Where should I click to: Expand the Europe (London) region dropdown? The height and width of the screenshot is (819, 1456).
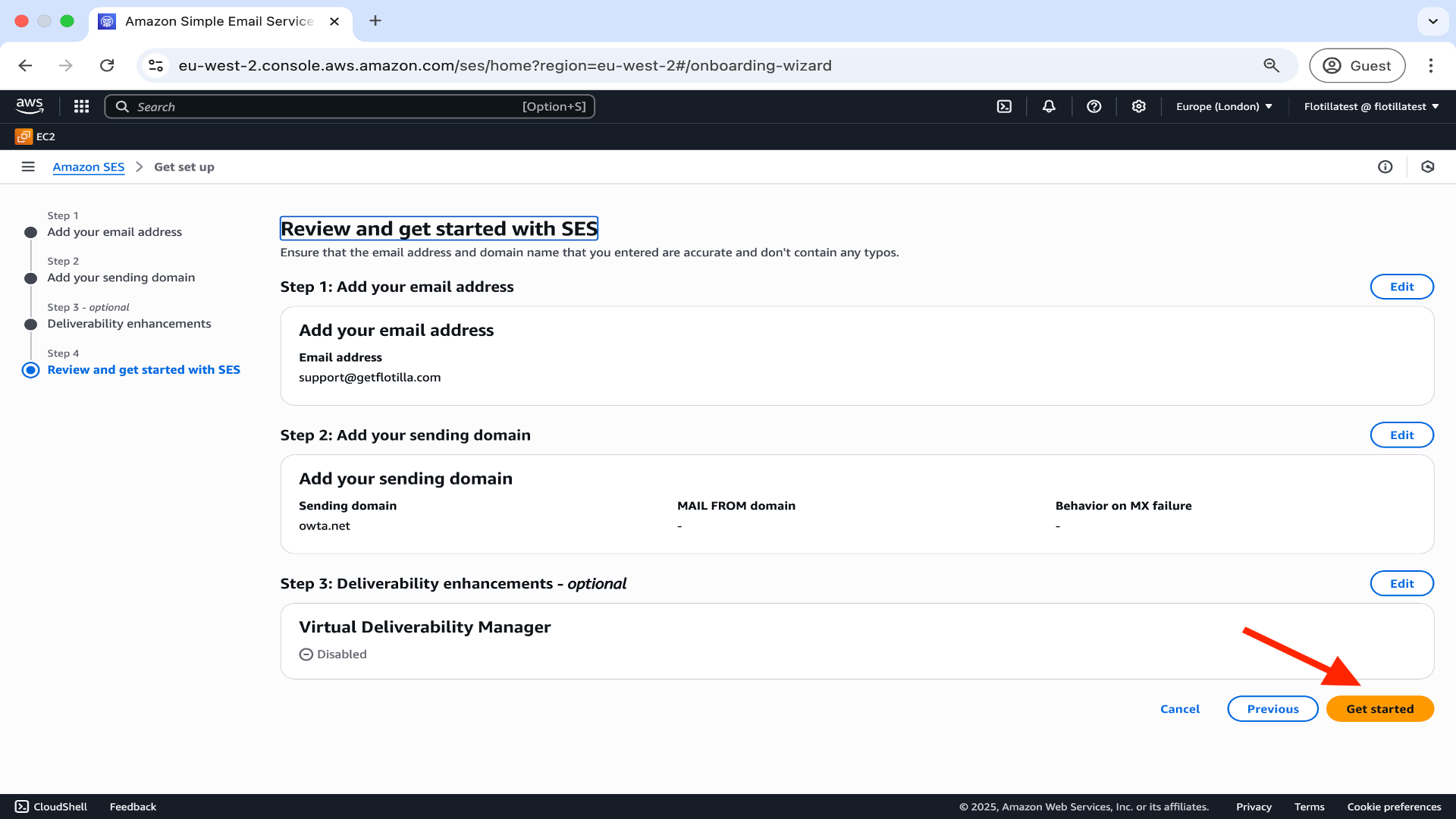pos(1224,106)
